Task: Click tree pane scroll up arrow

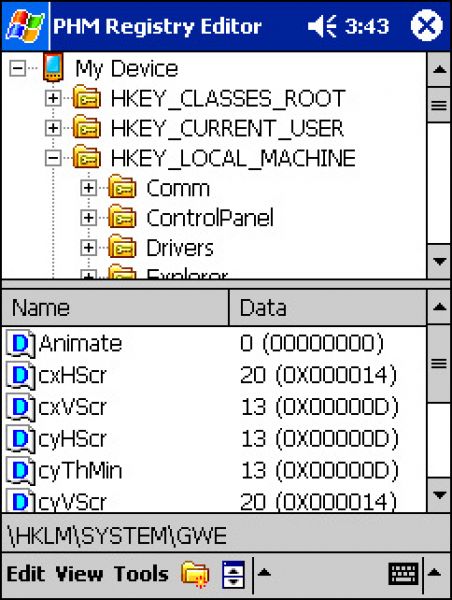Action: coord(439,70)
